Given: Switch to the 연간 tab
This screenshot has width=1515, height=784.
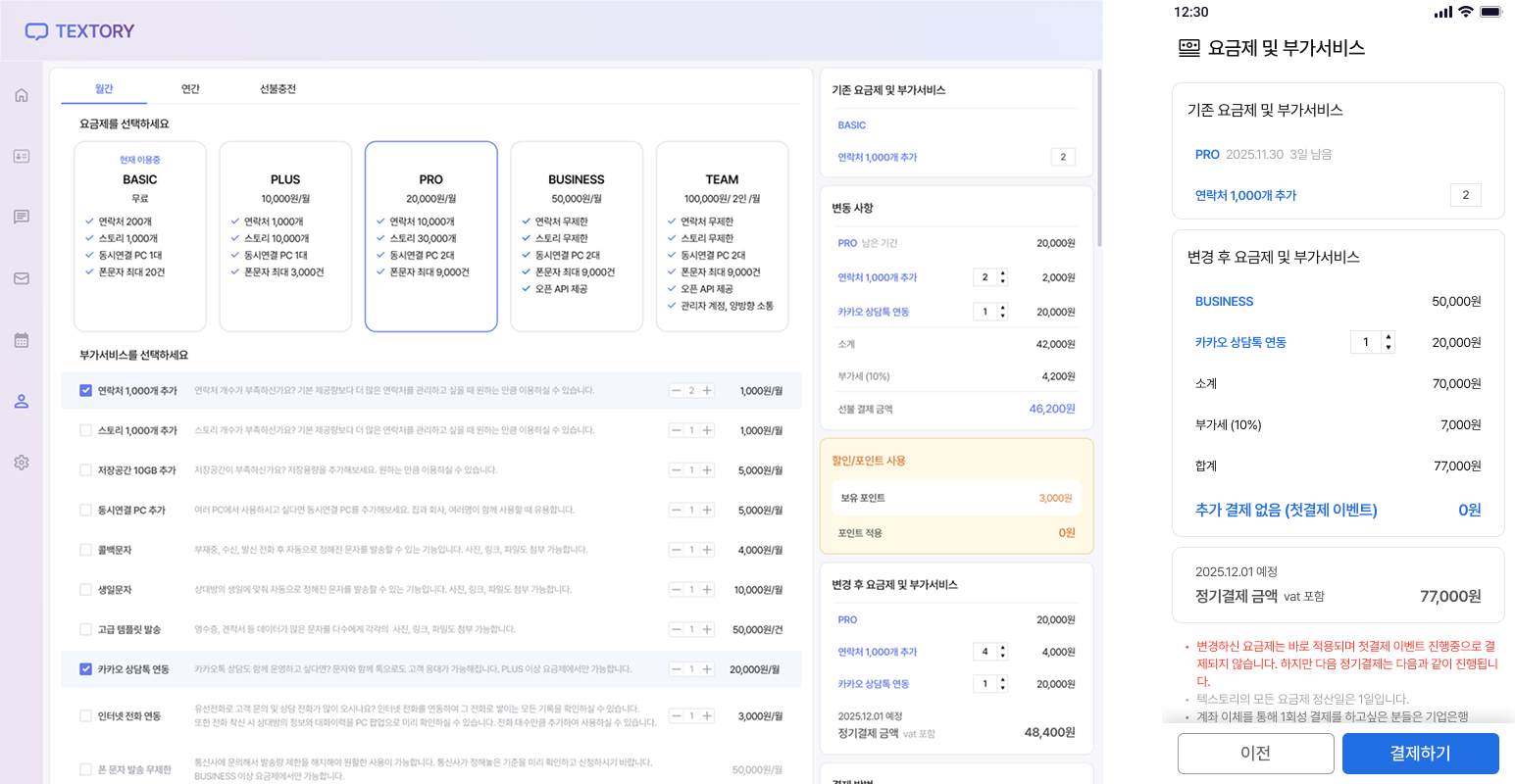Looking at the screenshot, I should 190,89.
